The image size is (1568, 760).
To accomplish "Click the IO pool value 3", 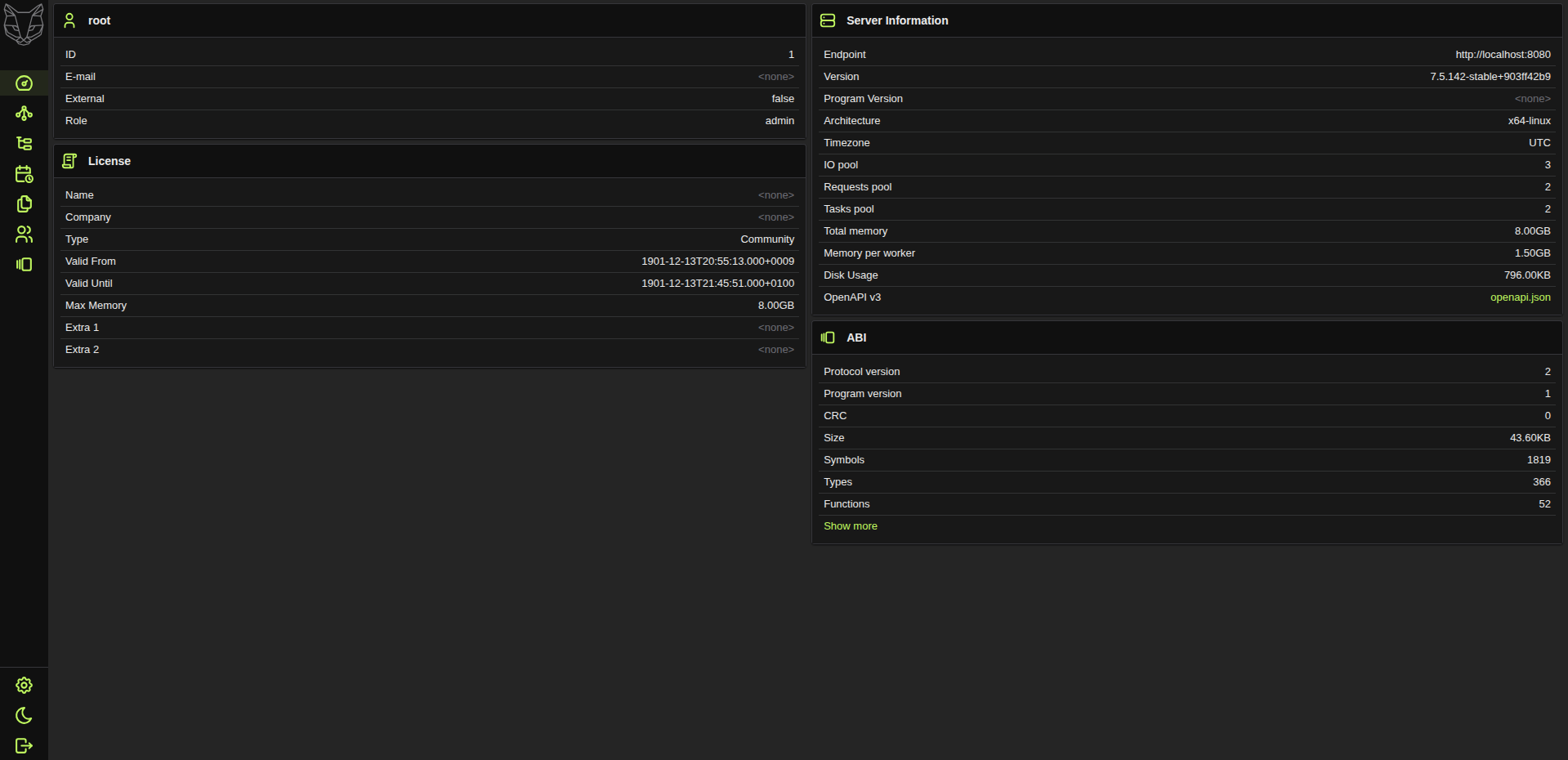I will (1547, 165).
